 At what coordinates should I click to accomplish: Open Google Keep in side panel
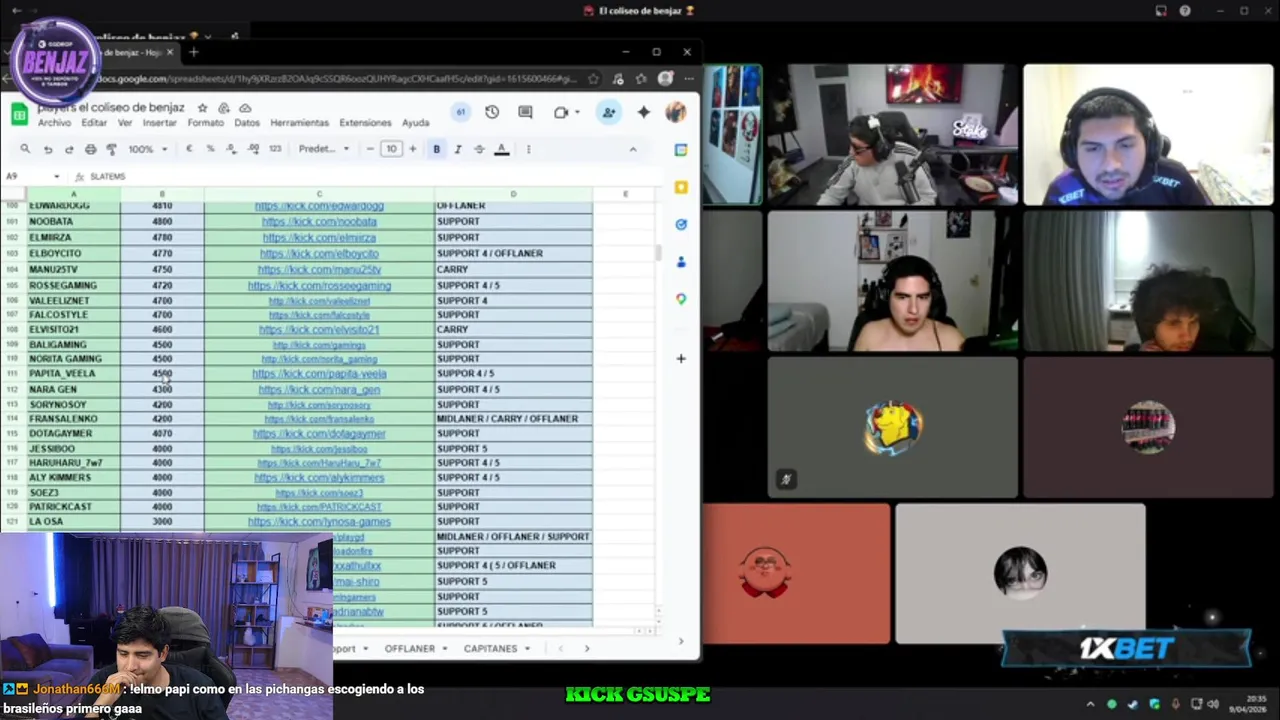[681, 187]
